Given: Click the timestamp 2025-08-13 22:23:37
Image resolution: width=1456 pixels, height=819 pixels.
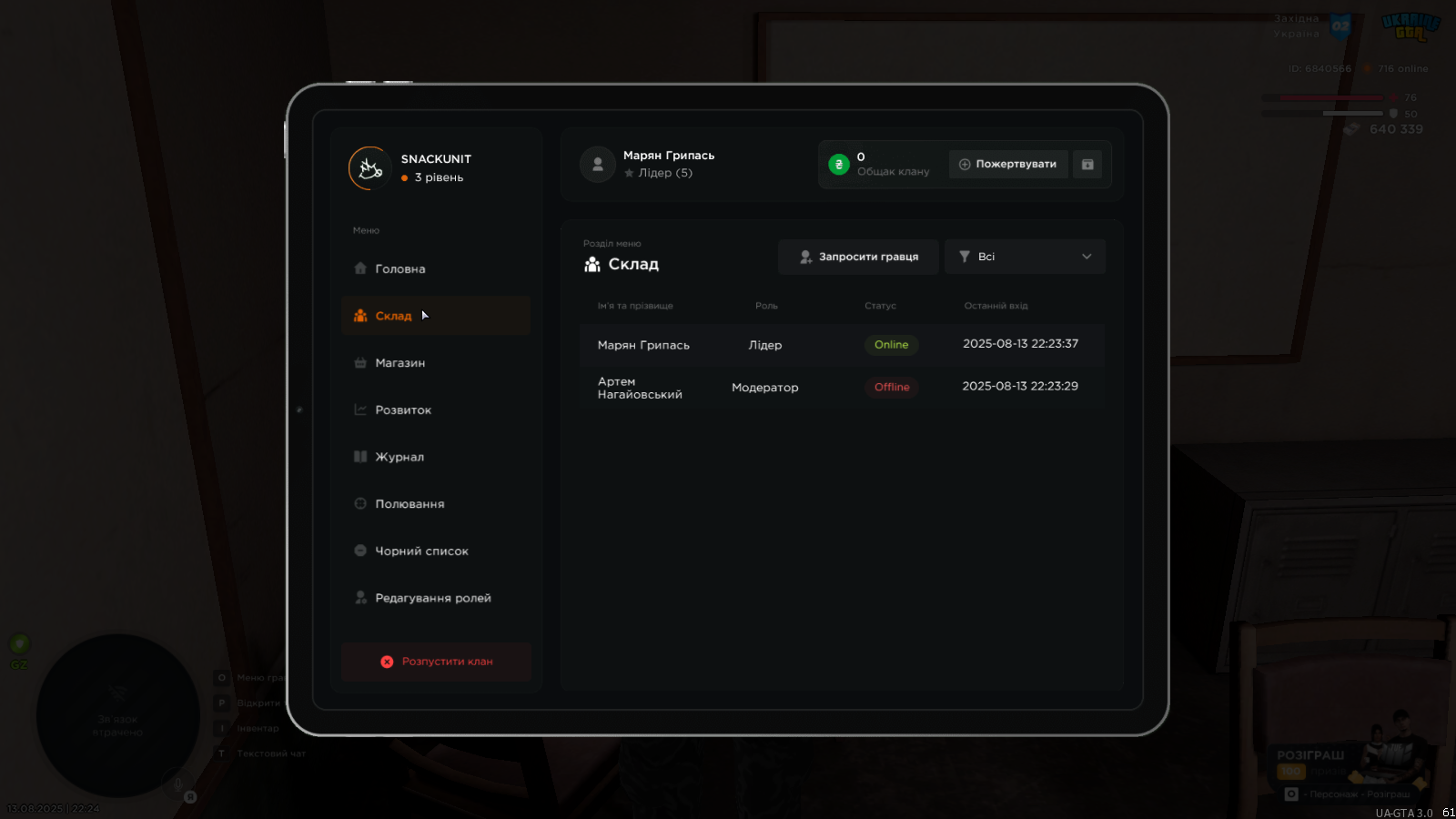Looking at the screenshot, I should click(1020, 344).
